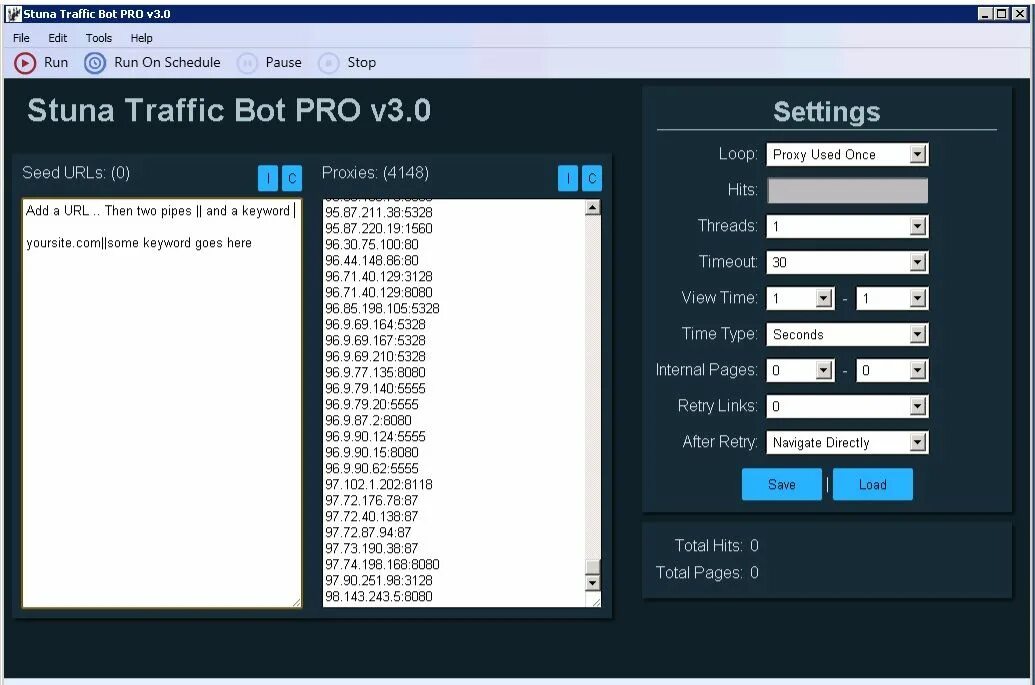Open the Help menu

(141, 38)
